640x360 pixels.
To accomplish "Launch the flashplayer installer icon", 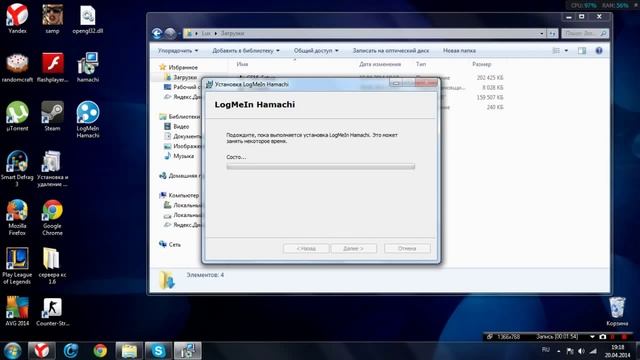I will click(x=52, y=67).
